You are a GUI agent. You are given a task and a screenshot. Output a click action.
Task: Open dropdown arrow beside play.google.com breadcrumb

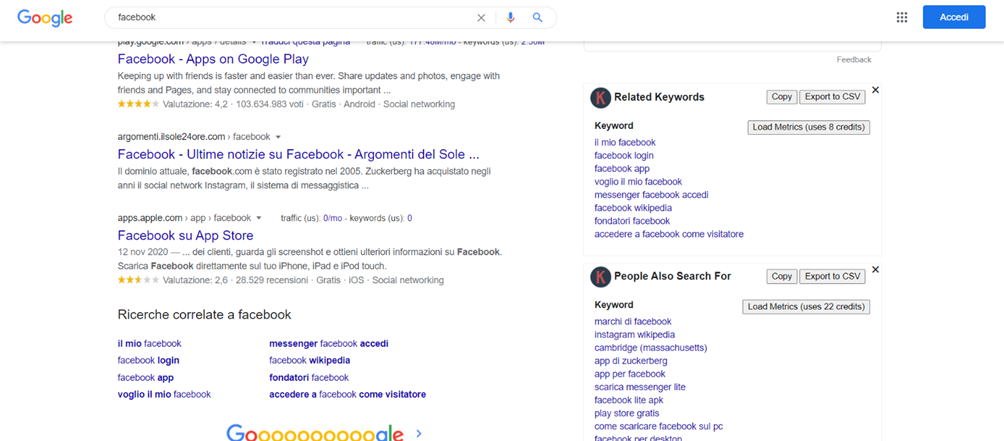click(x=254, y=42)
